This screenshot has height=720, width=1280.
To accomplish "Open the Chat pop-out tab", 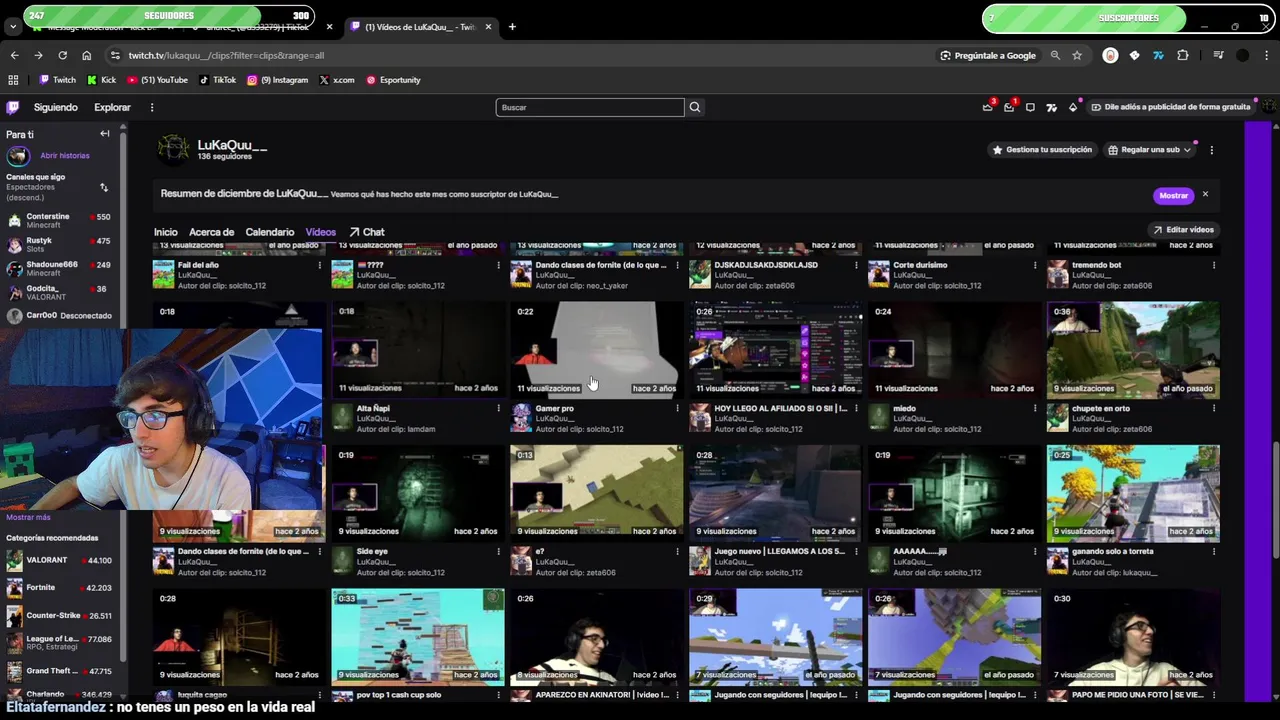I will tap(366, 232).
